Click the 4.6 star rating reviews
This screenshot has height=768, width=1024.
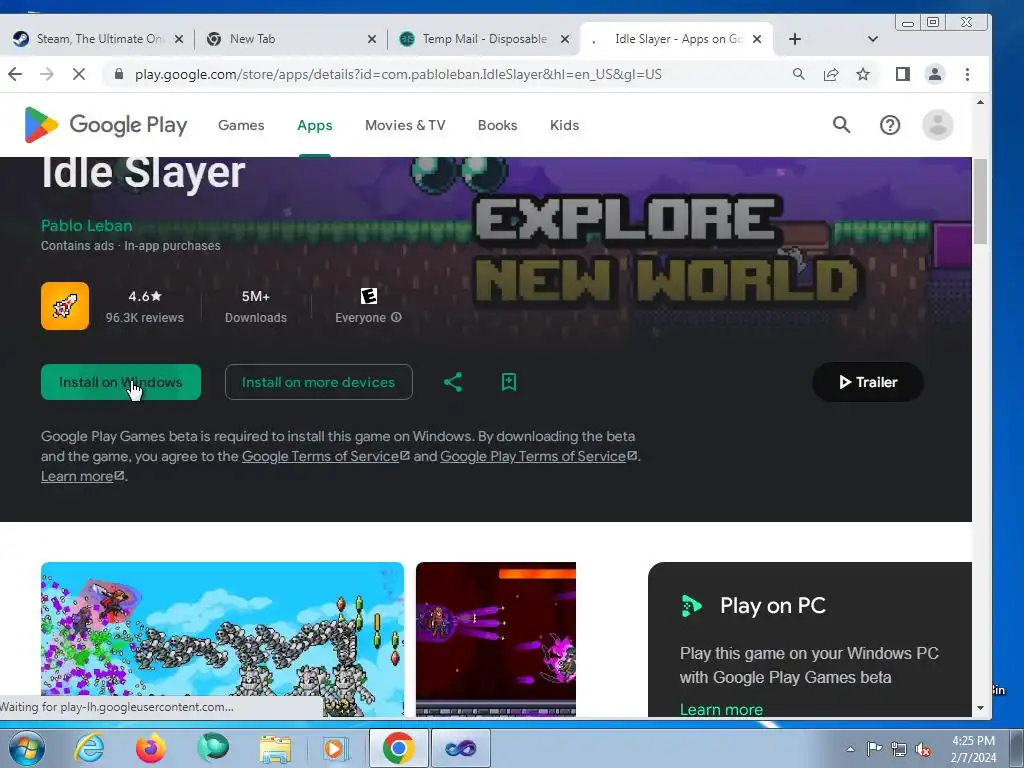pos(145,306)
